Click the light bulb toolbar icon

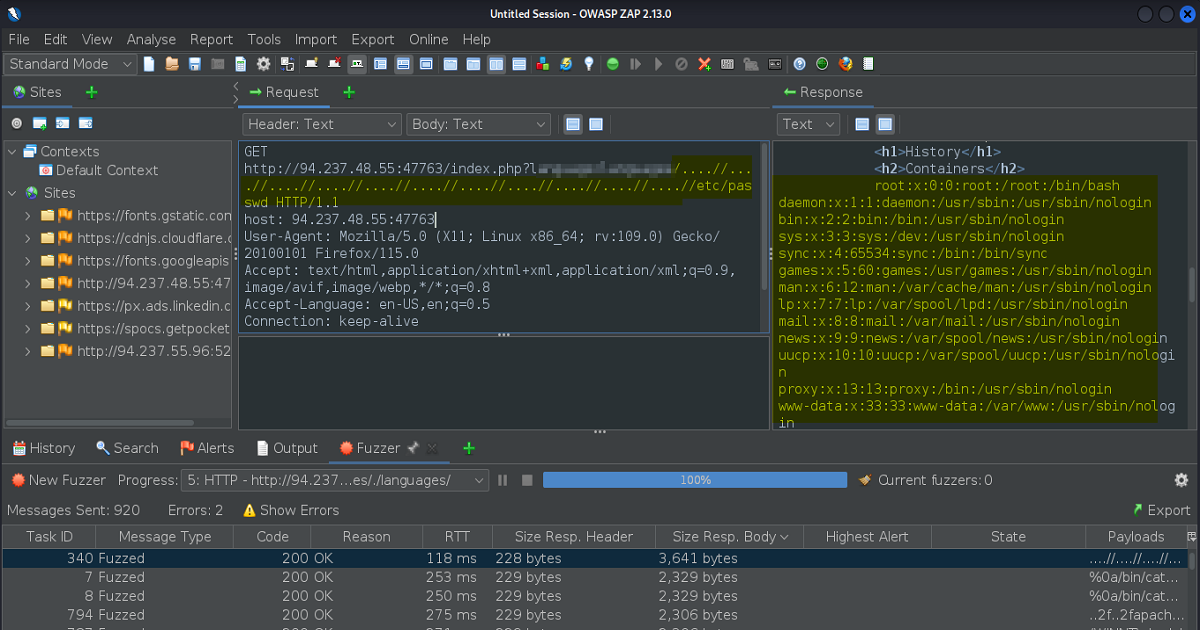tap(589, 64)
